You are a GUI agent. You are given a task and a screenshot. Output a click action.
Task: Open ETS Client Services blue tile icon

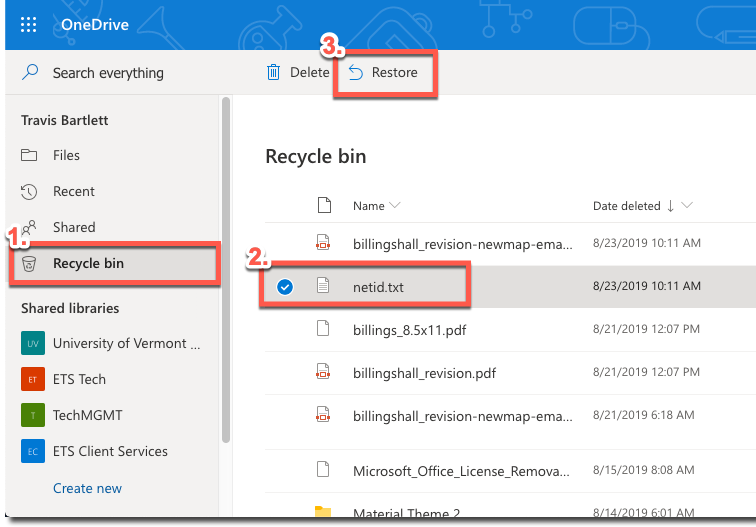click(x=33, y=451)
